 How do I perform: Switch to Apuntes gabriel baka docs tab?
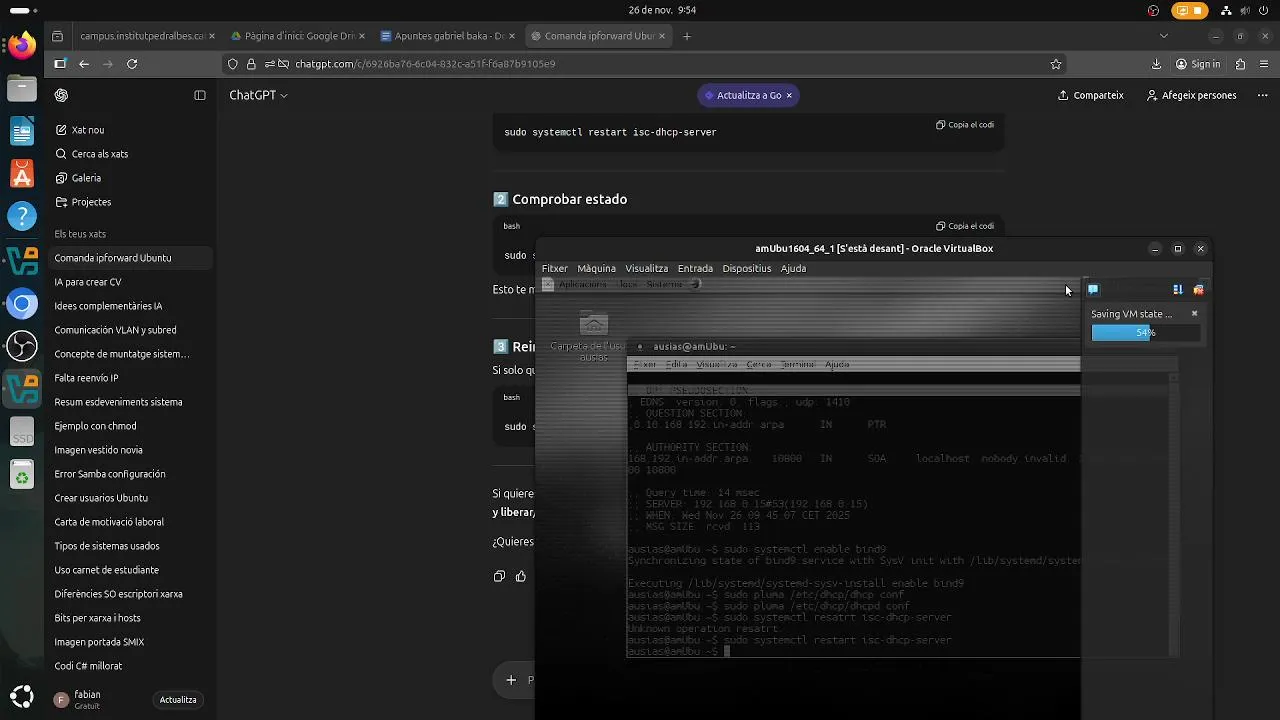tap(448, 36)
